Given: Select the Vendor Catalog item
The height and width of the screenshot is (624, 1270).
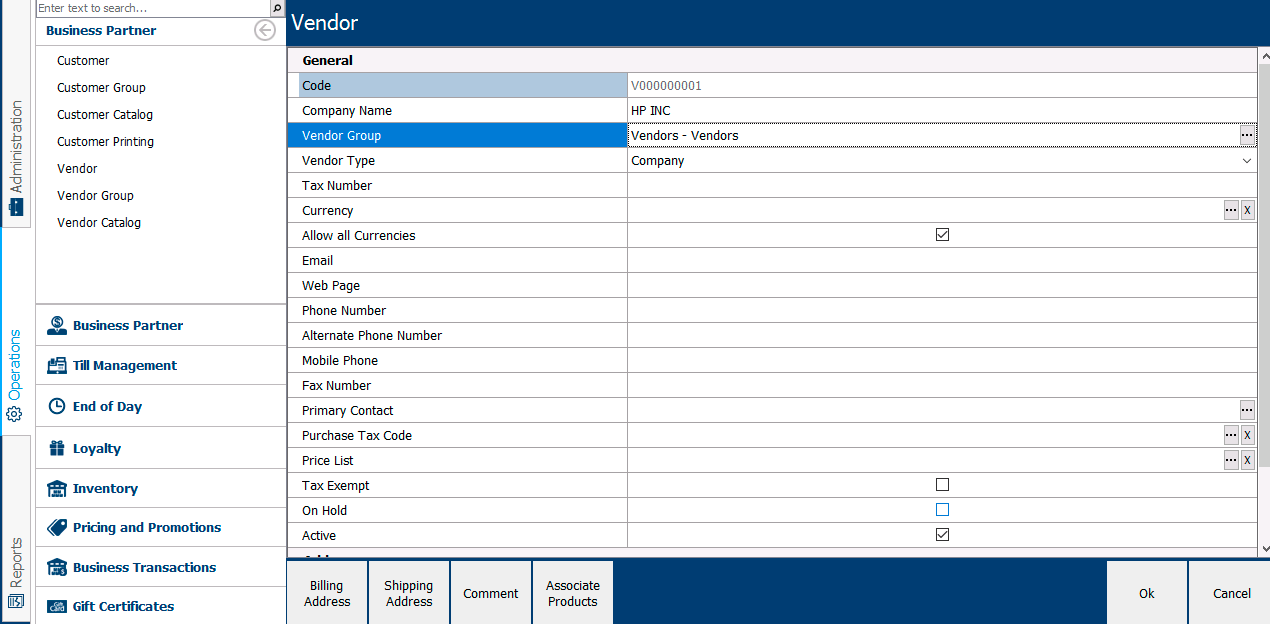Looking at the screenshot, I should [x=99, y=223].
